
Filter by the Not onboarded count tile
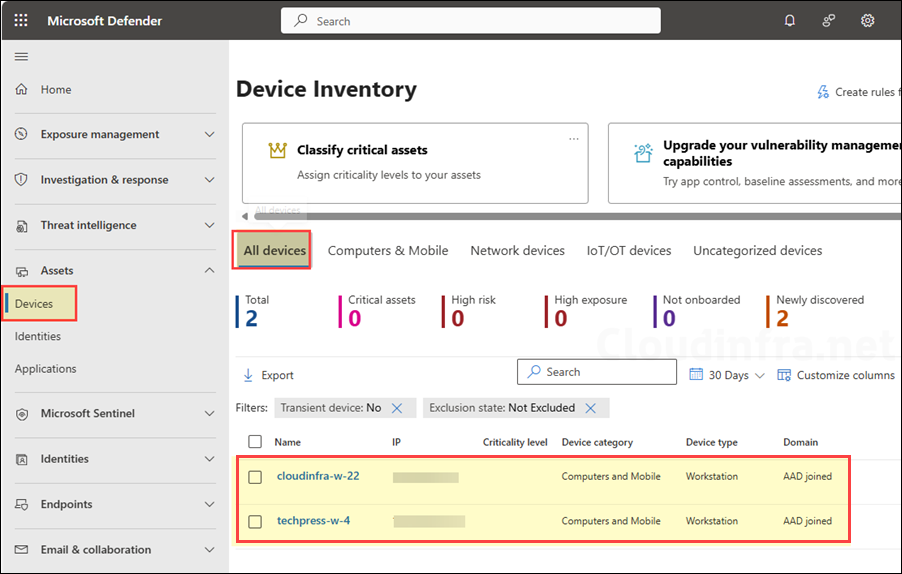pyautogui.click(x=697, y=311)
